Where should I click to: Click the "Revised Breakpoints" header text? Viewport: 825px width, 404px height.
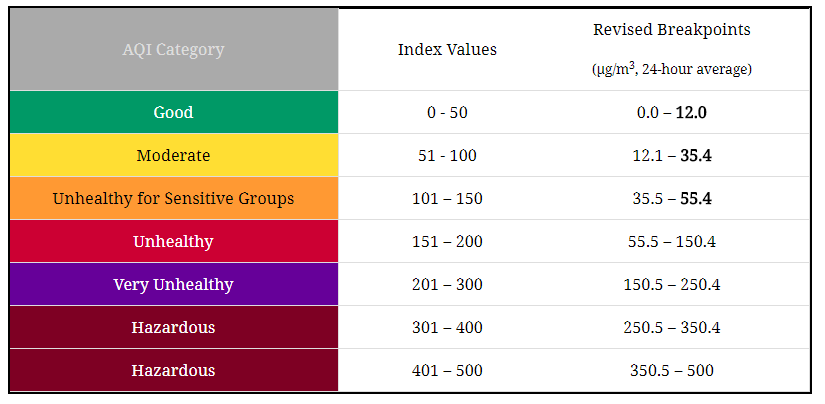tap(671, 30)
